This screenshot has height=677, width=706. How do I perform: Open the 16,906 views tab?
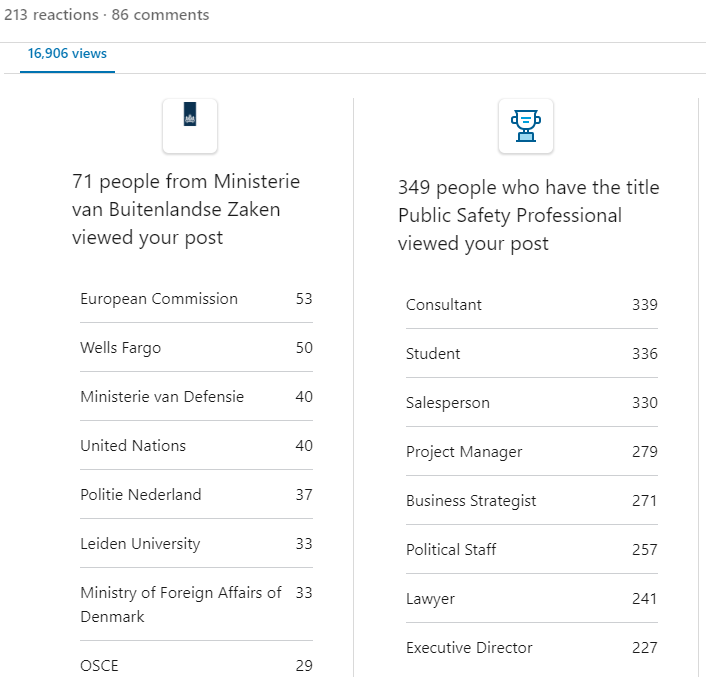(67, 54)
